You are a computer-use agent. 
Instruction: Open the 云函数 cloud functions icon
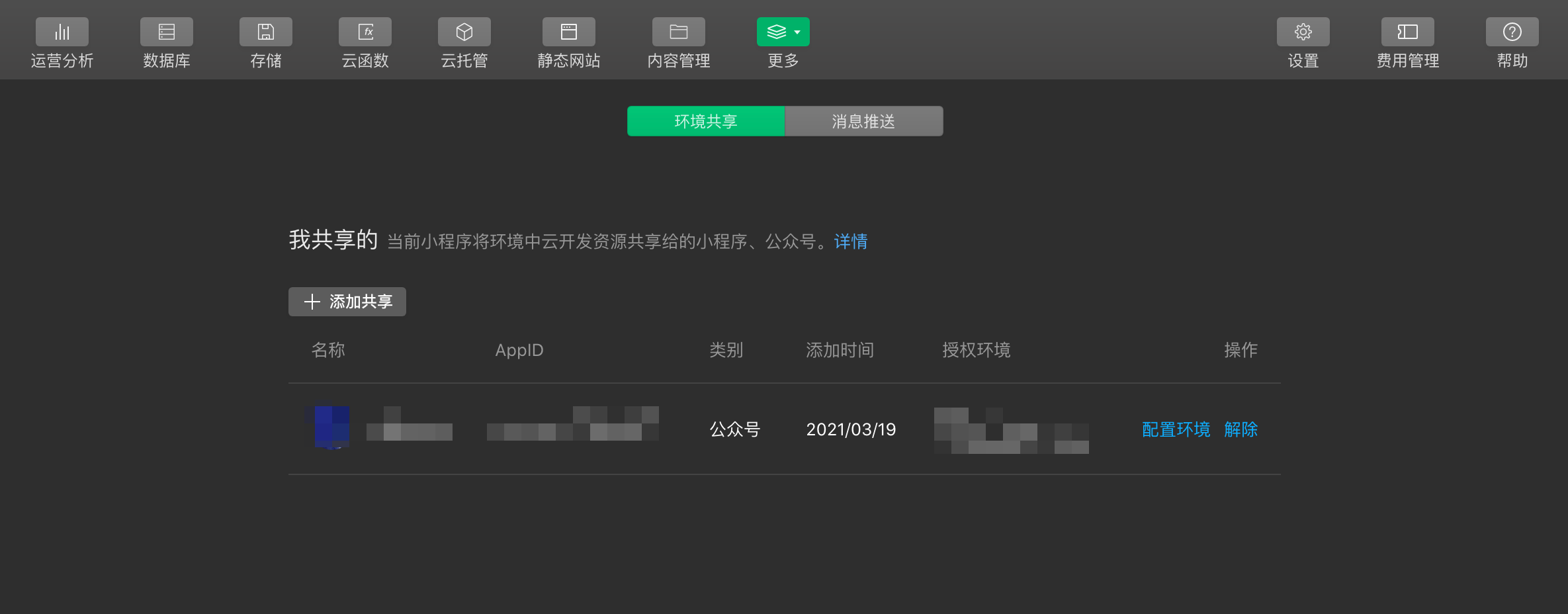click(x=365, y=32)
